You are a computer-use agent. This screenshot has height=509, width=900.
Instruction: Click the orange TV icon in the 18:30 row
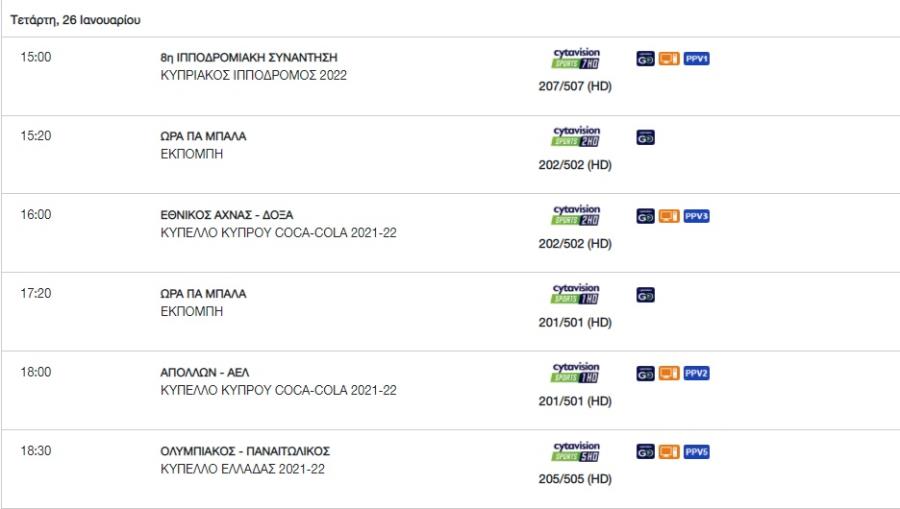669,452
